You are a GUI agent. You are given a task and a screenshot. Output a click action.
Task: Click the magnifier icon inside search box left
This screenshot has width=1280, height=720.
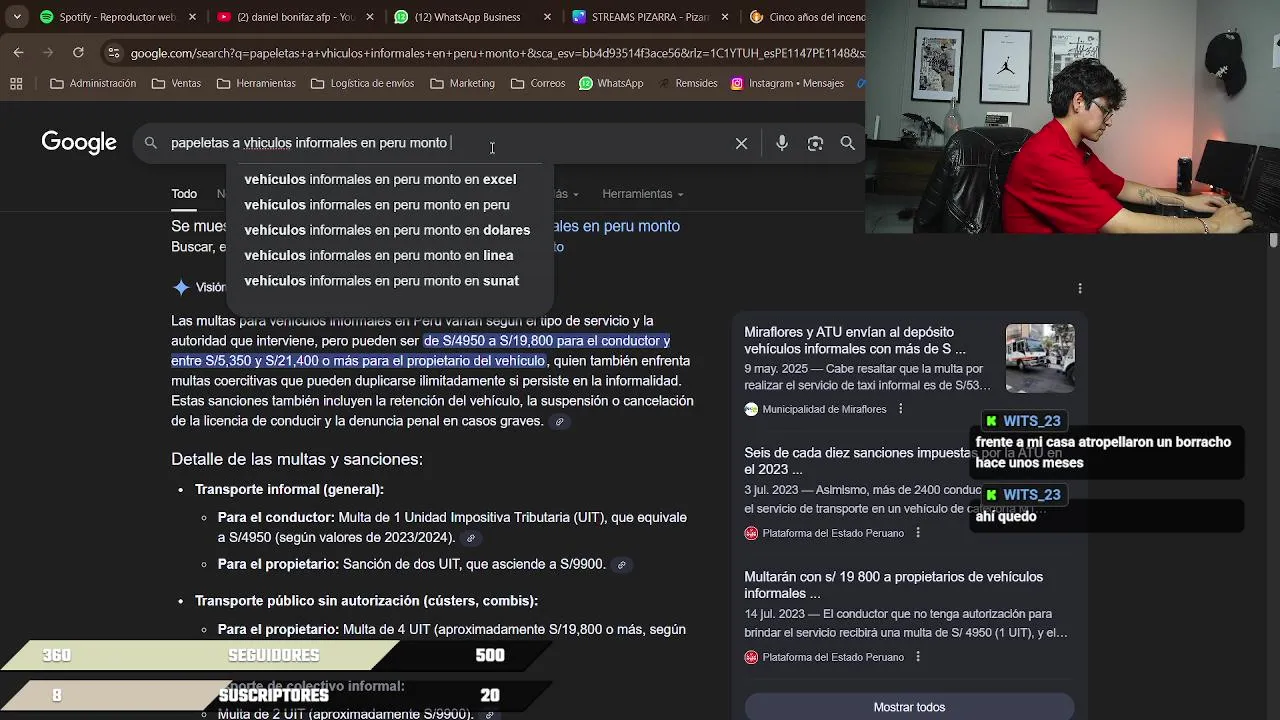(151, 143)
